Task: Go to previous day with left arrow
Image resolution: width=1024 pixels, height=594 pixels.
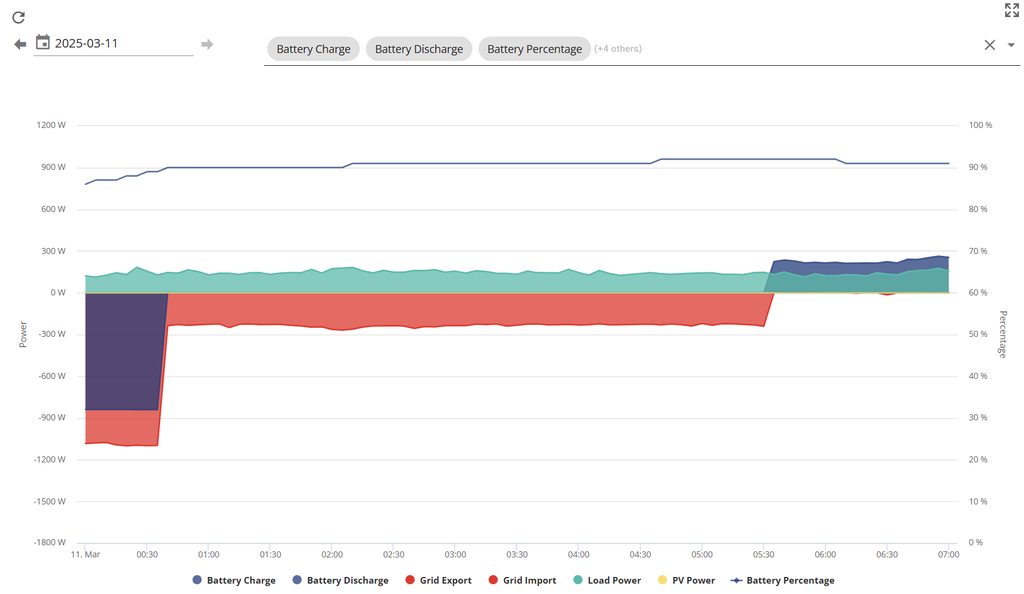Action: [20, 44]
